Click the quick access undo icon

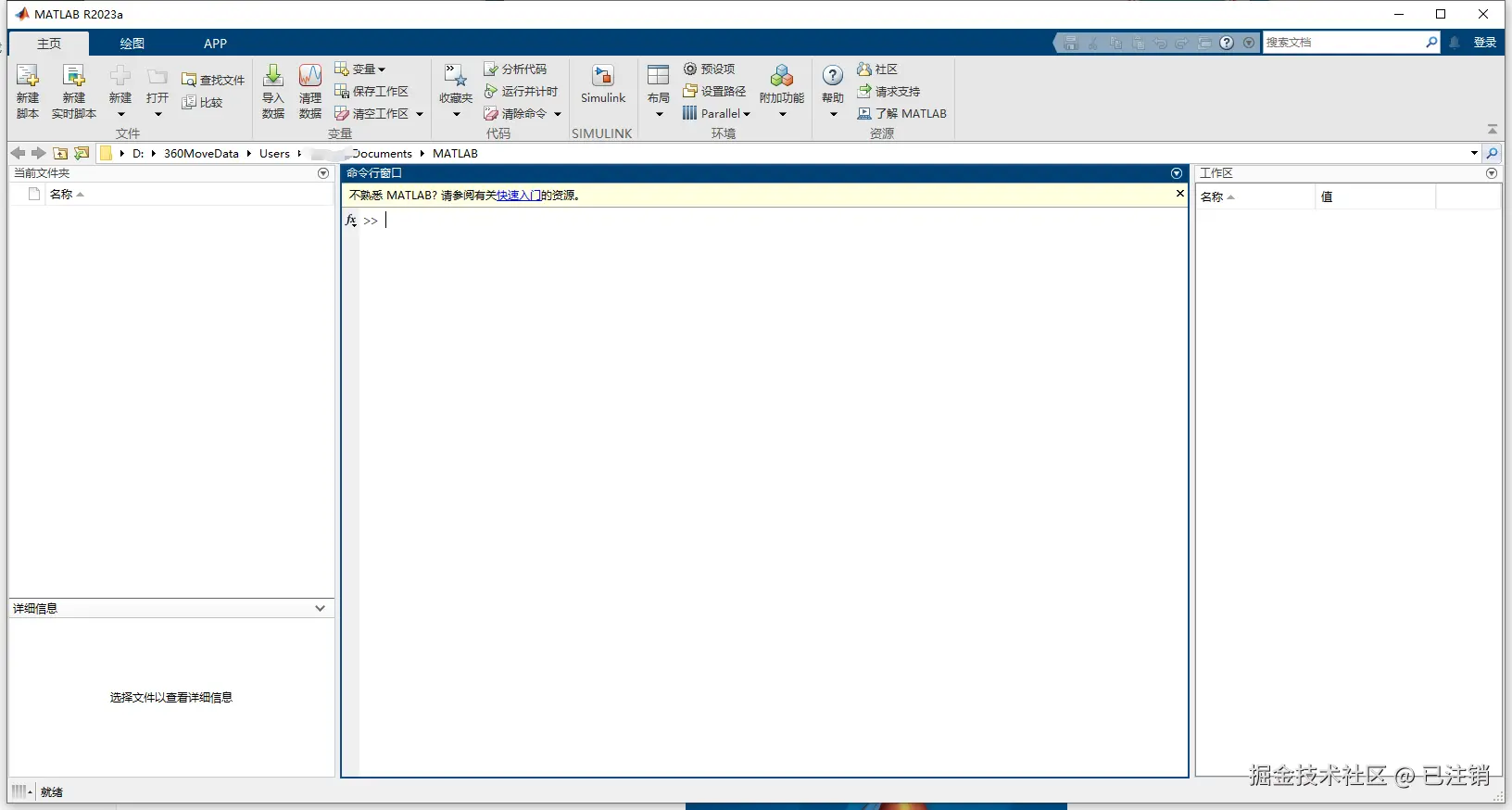pyautogui.click(x=1160, y=43)
